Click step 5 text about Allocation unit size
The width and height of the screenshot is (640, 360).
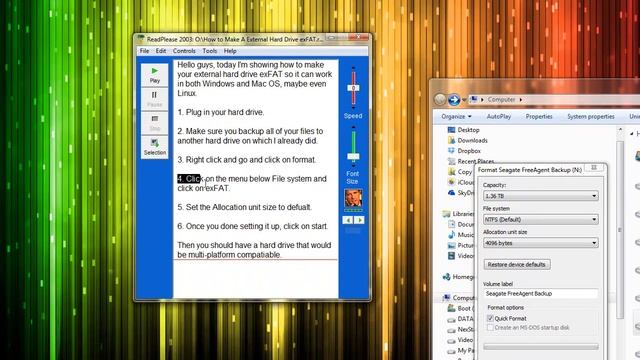click(x=244, y=207)
